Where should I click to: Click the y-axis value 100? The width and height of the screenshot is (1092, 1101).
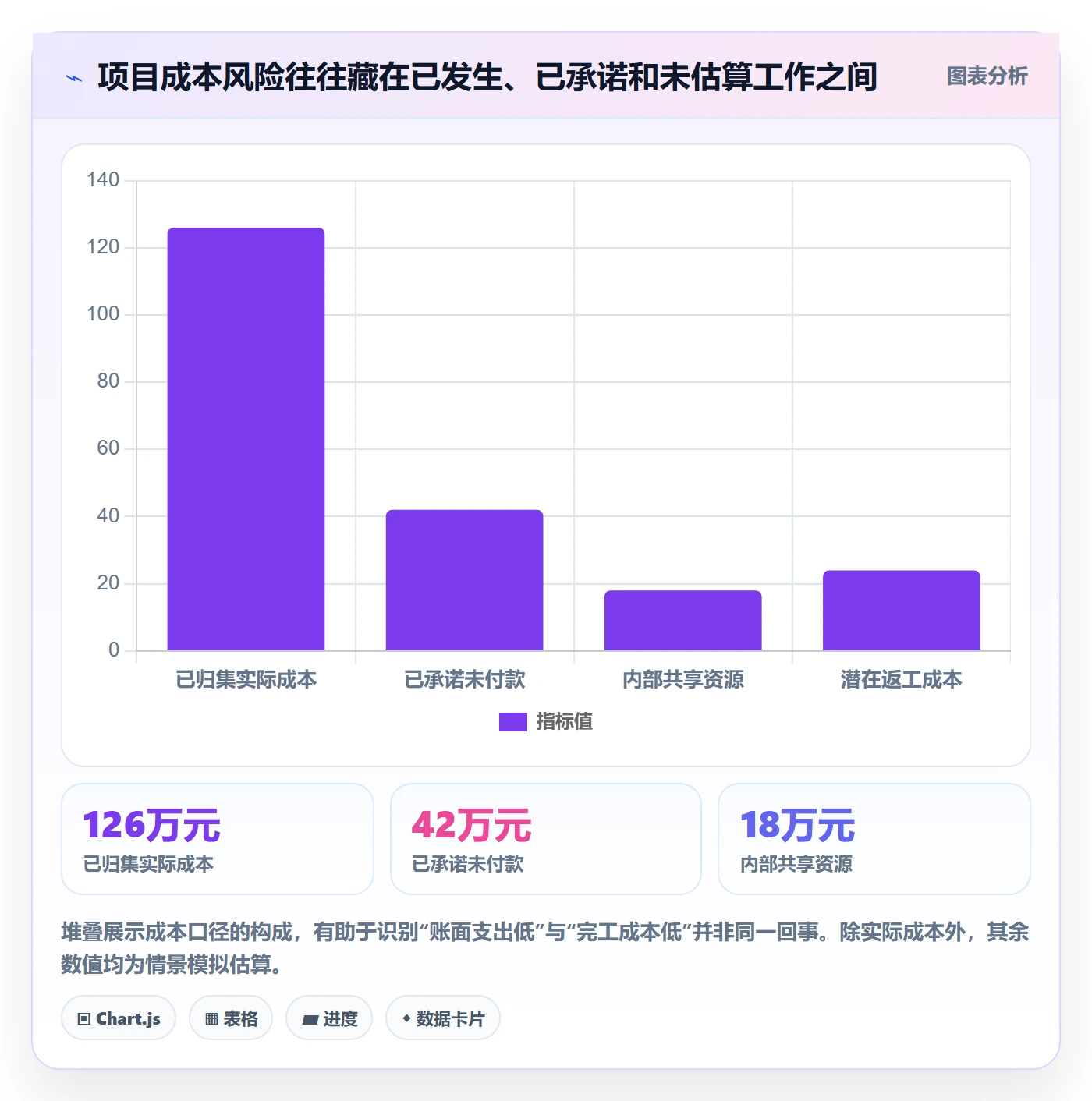(103, 314)
